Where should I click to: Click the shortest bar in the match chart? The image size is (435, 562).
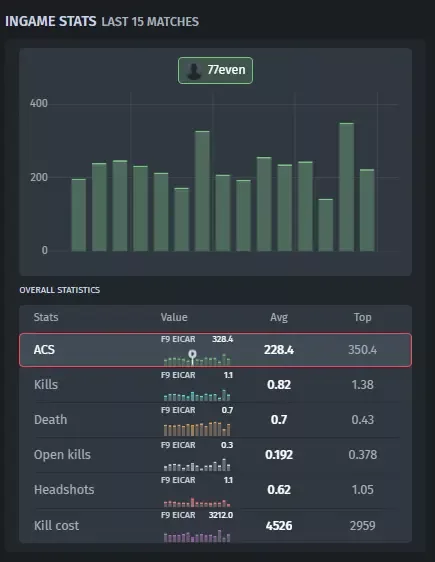326,225
